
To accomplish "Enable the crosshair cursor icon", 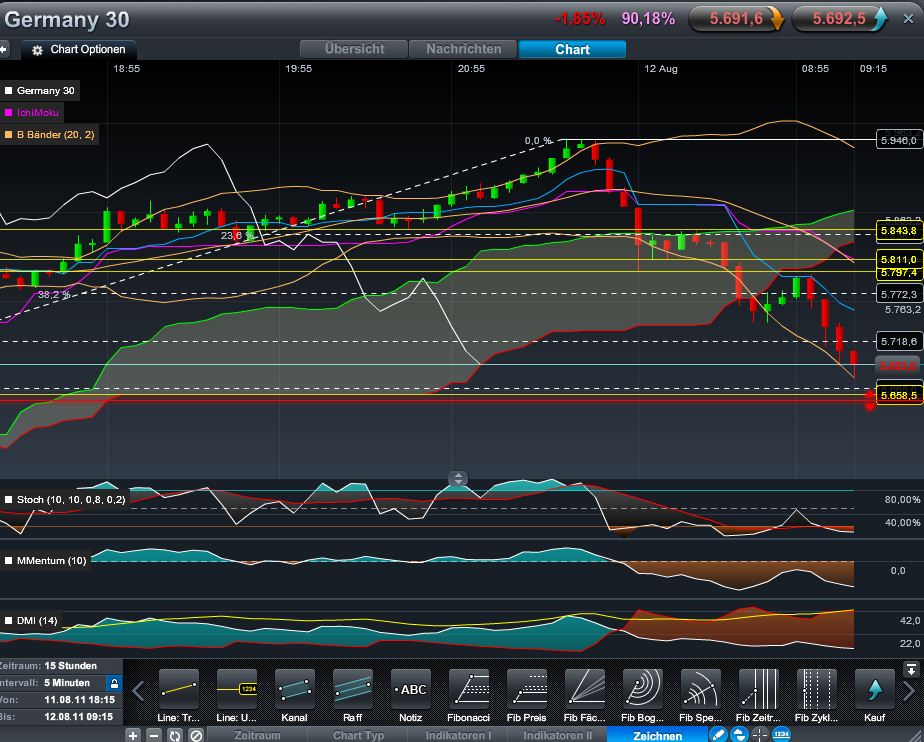I will tap(760, 735).
